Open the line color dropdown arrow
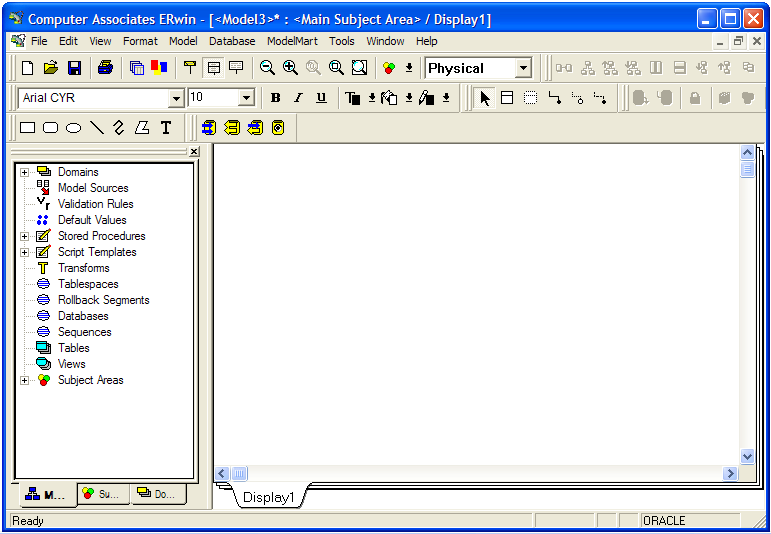Image resolution: width=771 pixels, height=534 pixels. tap(445, 98)
